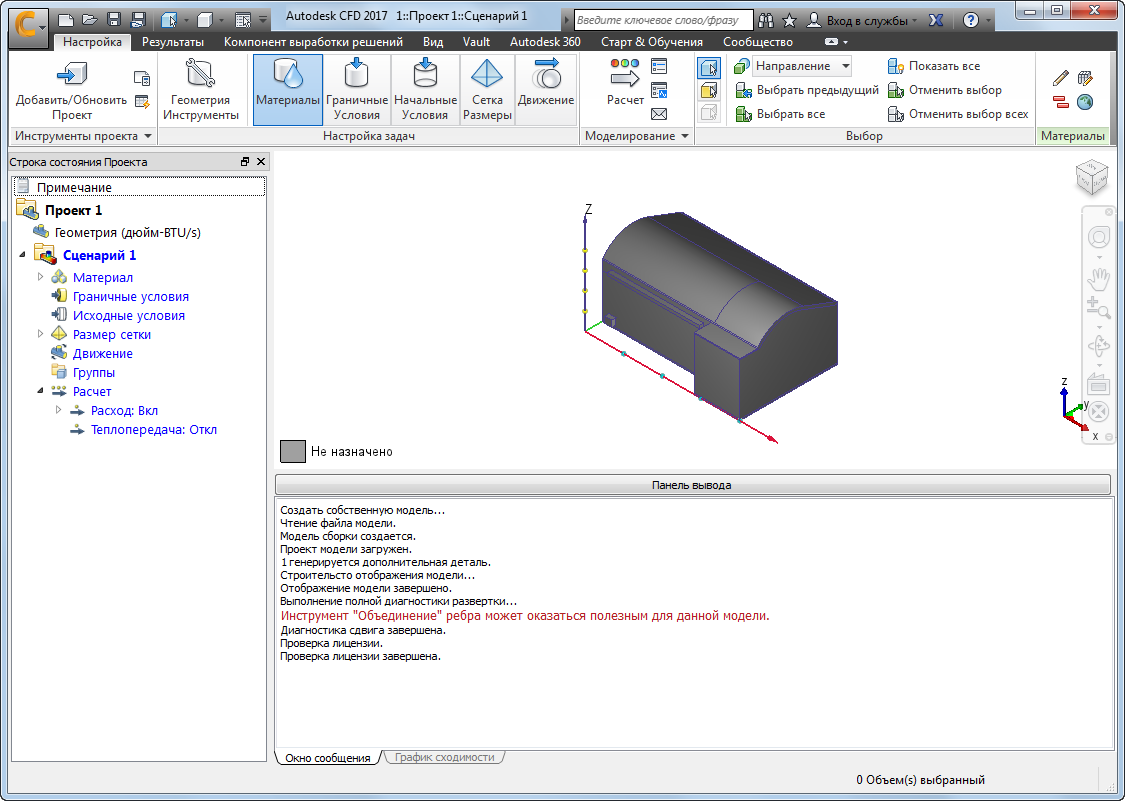The image size is (1125, 801).
Task: Activate the Pan hand tool in navigation bar
Action: pyautogui.click(x=1098, y=278)
